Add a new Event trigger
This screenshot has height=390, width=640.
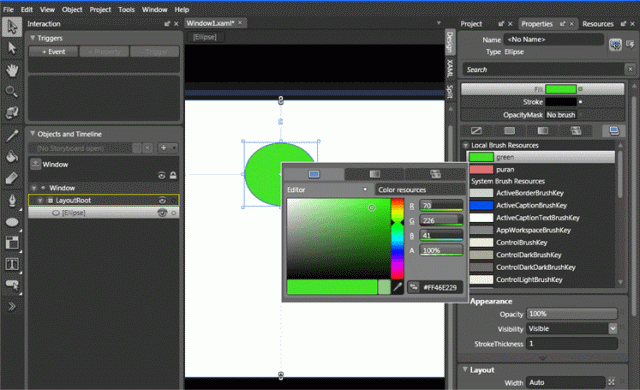53,52
